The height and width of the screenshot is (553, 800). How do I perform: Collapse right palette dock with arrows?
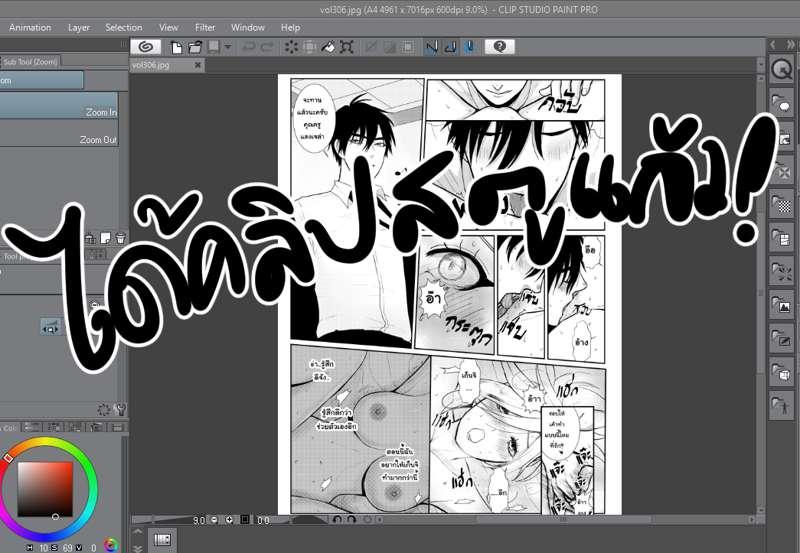pos(790,45)
